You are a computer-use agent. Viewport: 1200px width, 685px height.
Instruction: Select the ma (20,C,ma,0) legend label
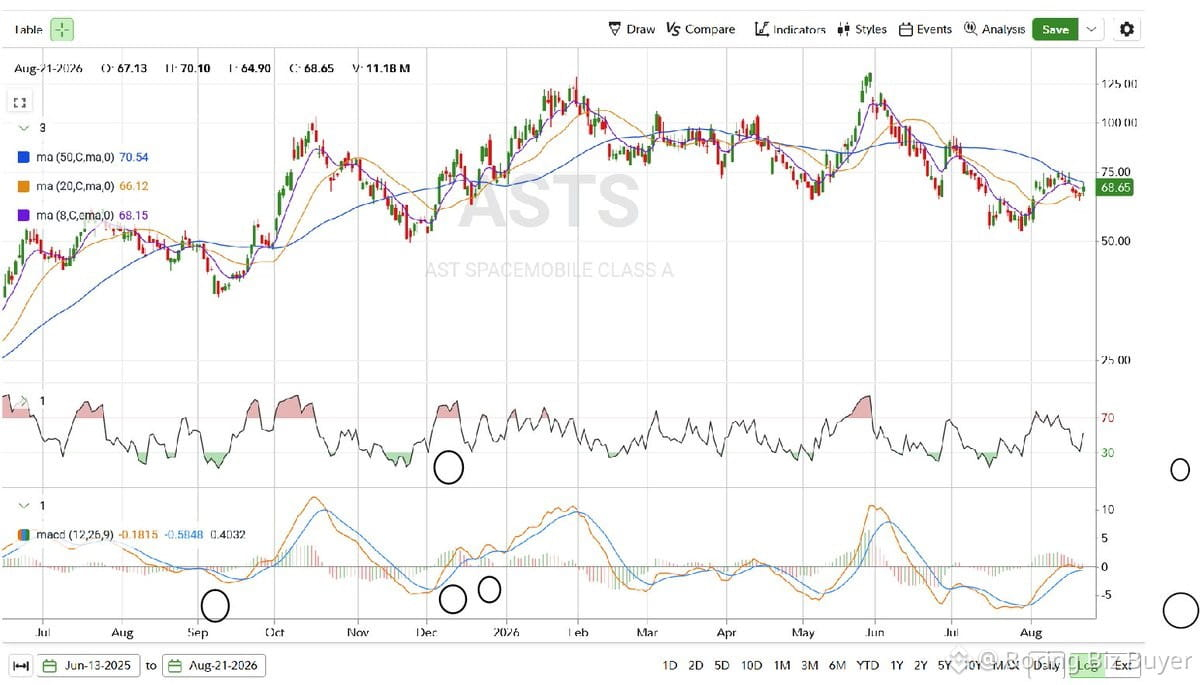click(x=75, y=186)
